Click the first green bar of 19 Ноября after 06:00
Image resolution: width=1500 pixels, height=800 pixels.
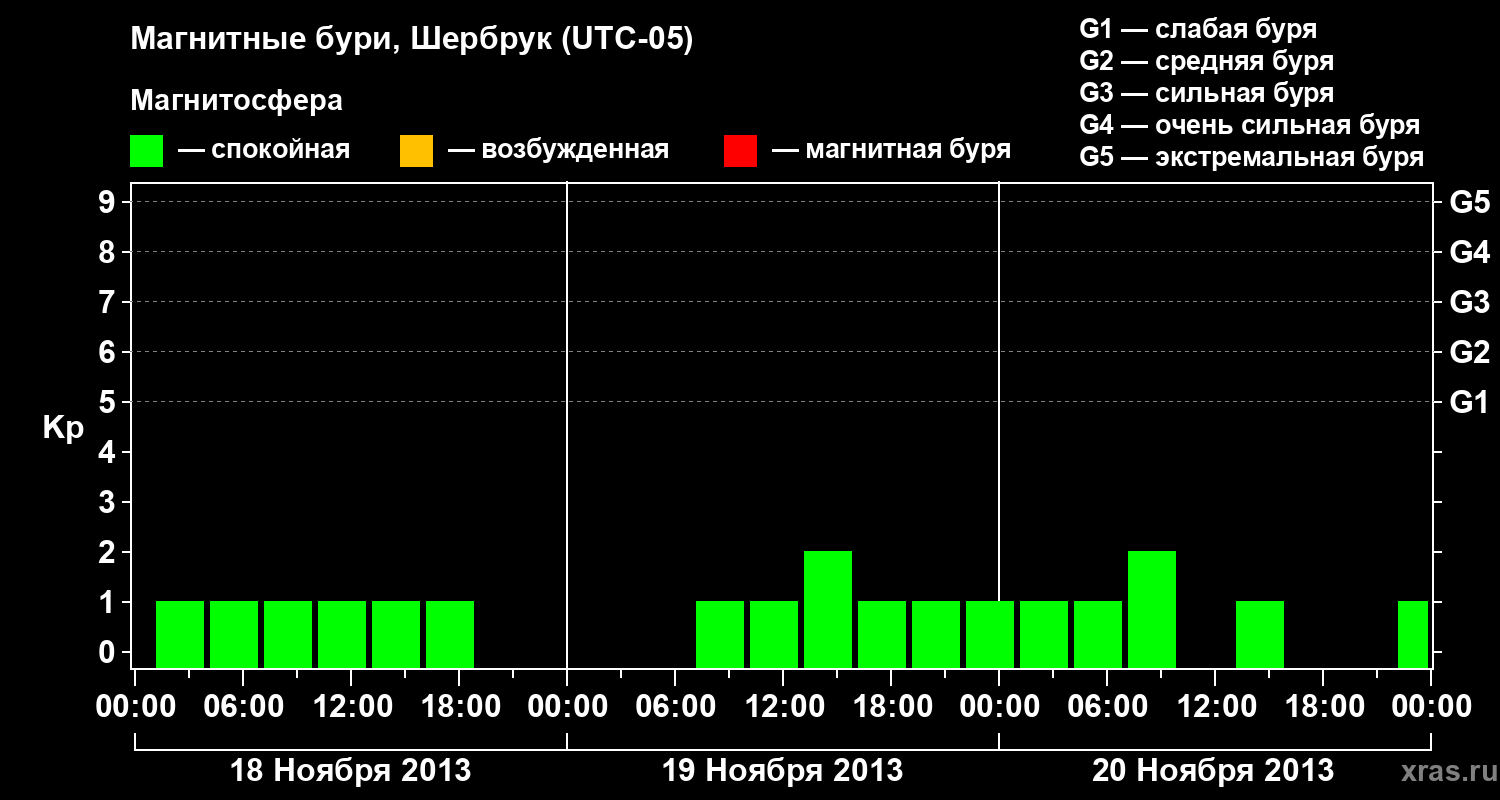tap(720, 634)
